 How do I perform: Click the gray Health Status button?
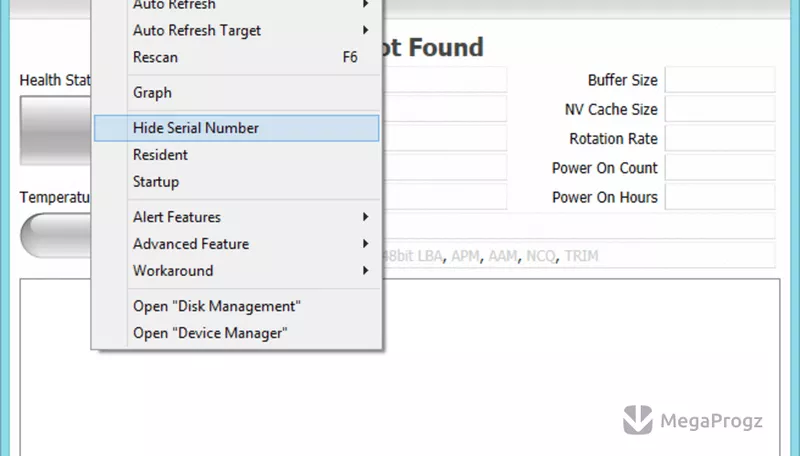point(56,131)
